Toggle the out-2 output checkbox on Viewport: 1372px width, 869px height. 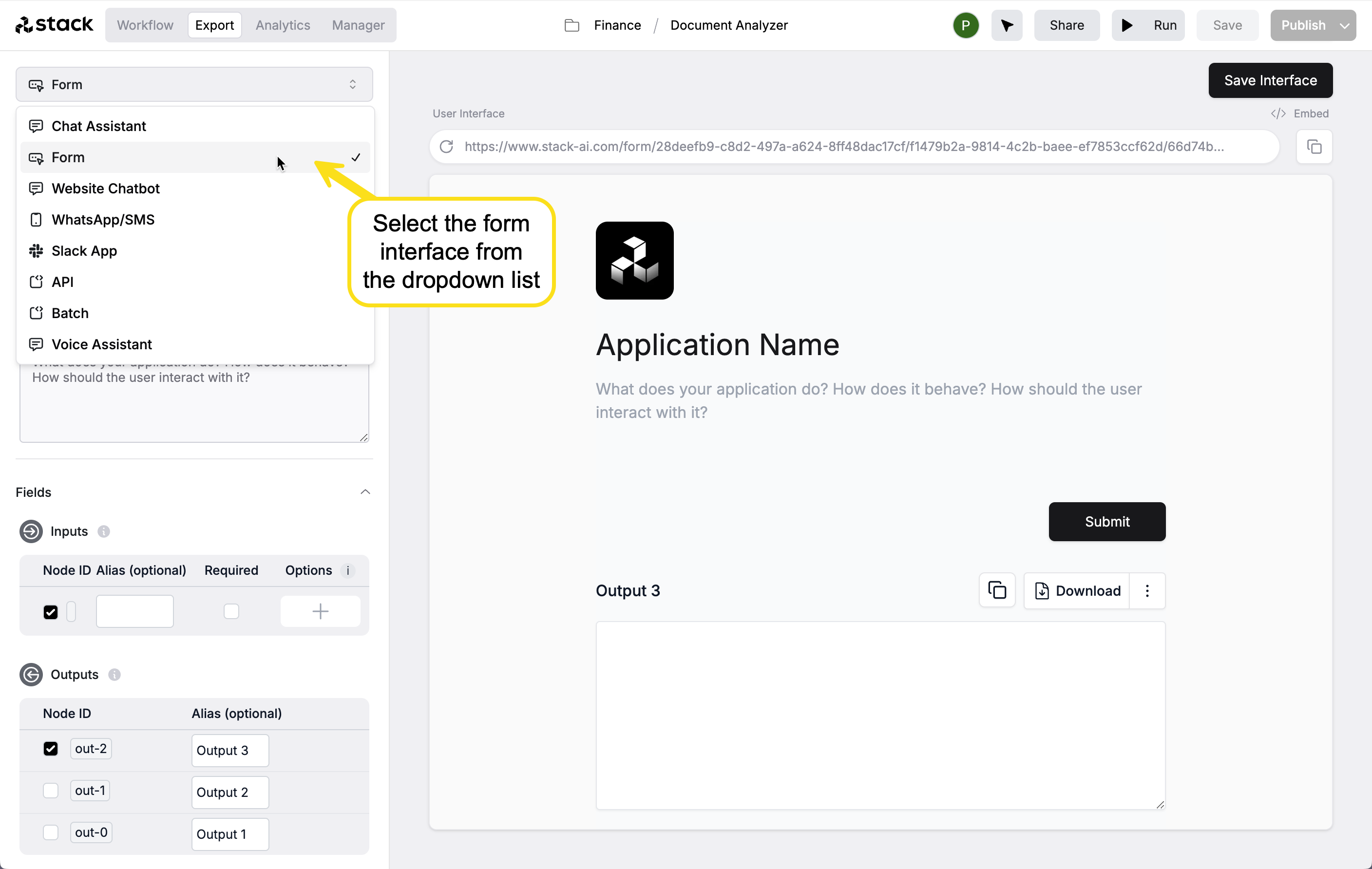[50, 748]
